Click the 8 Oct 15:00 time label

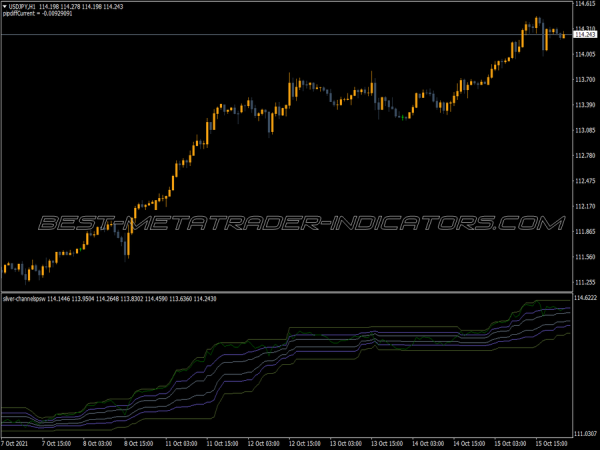pos(139,444)
